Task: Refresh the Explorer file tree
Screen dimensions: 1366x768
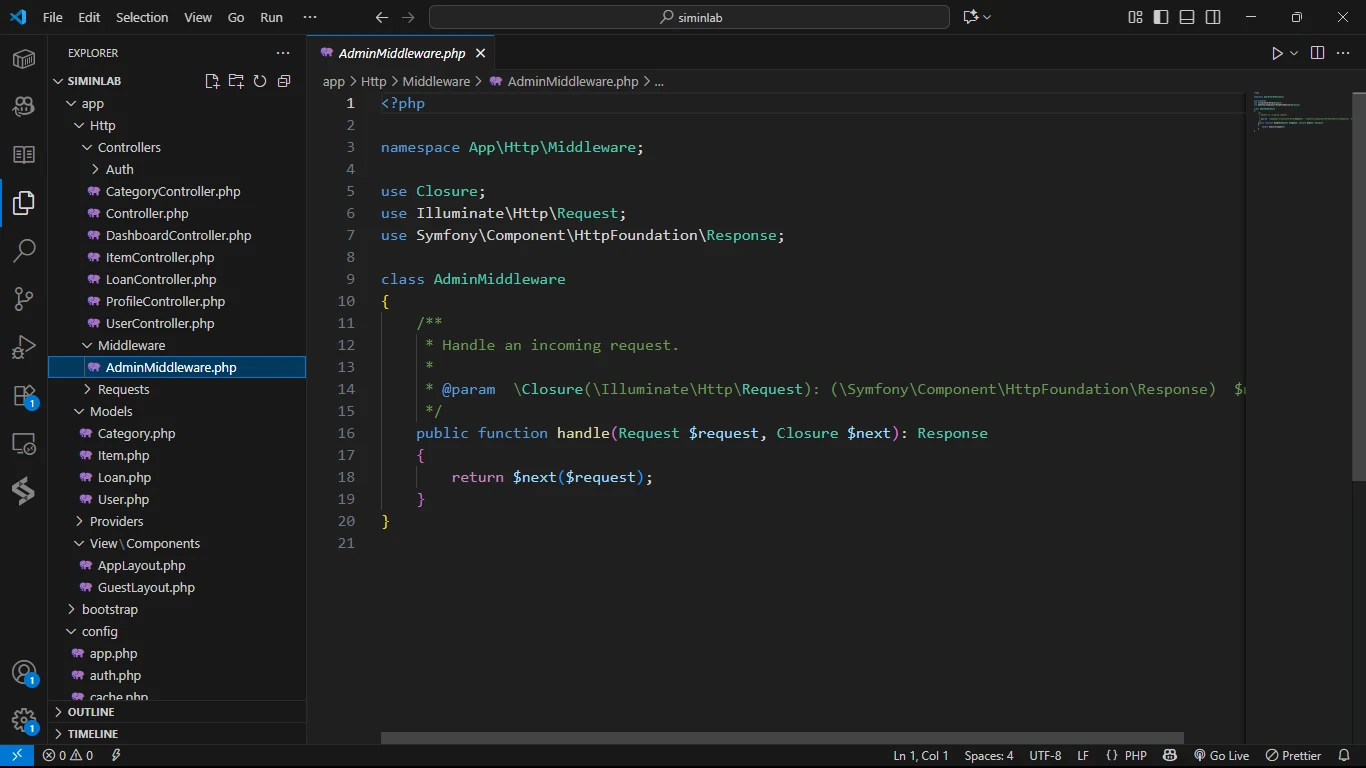Action: [260, 81]
